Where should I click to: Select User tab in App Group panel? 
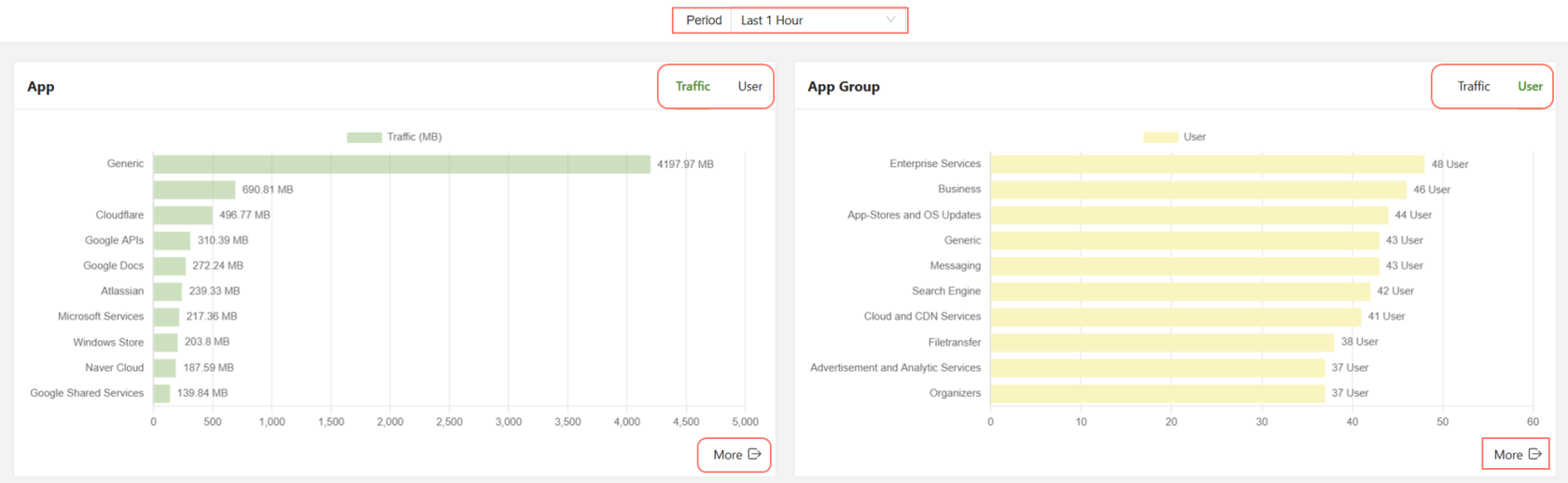[1530, 86]
